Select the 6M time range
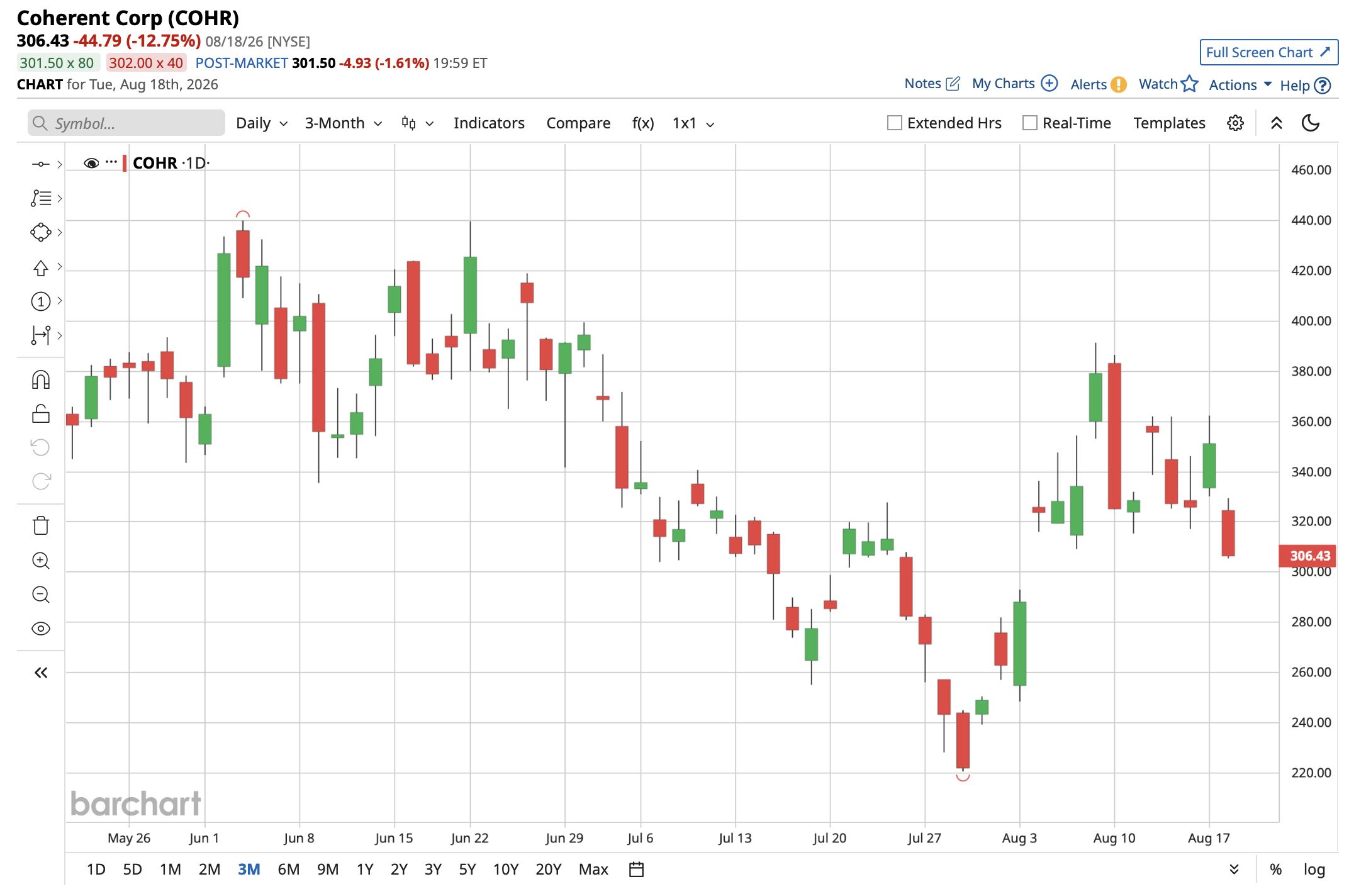The image size is (1349, 896). (288, 870)
